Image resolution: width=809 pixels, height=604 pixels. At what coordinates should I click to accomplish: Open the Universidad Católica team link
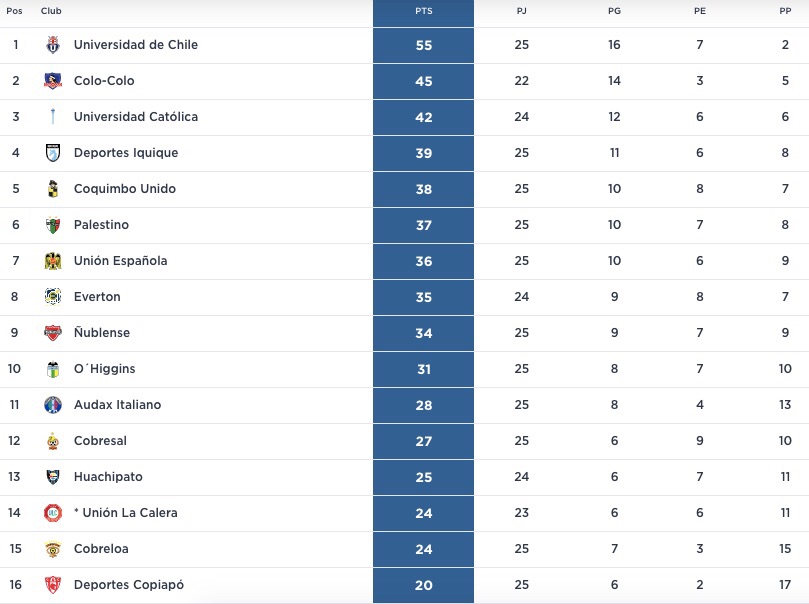[136, 117]
